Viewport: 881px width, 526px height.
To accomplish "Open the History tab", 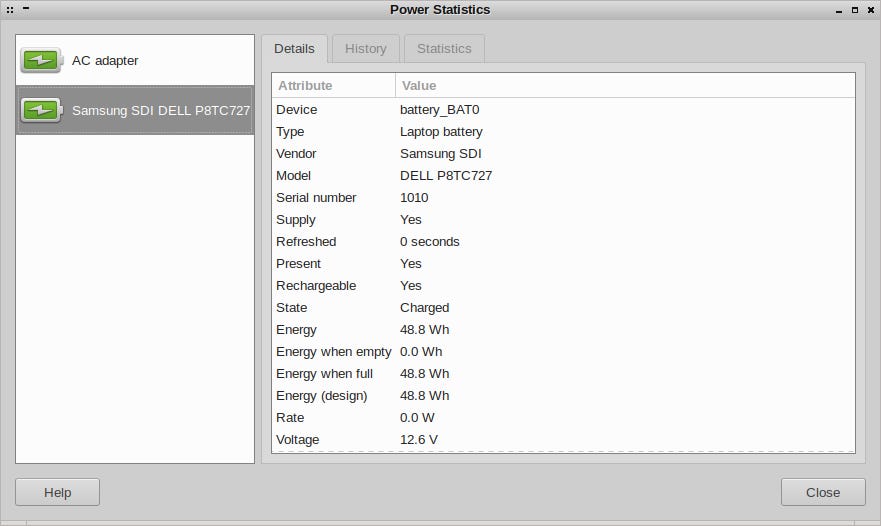I will point(366,49).
